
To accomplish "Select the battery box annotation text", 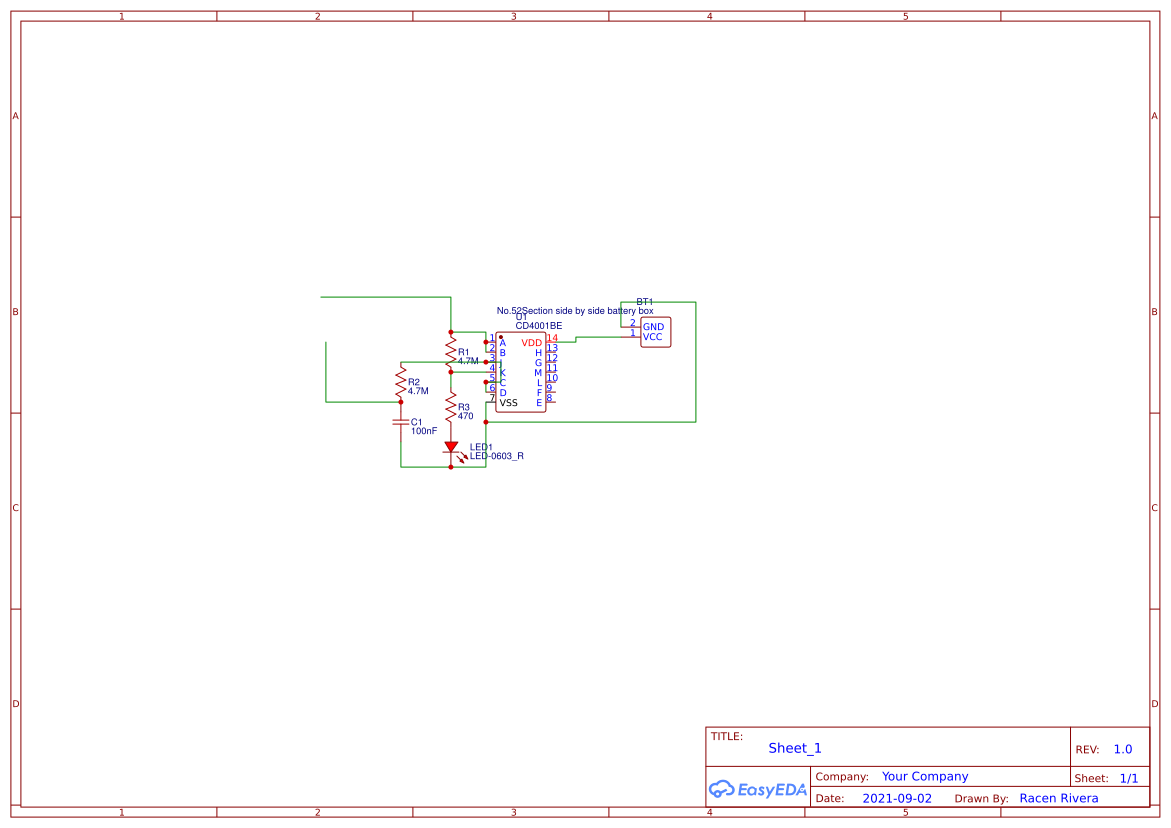I will pyautogui.click(x=576, y=310).
